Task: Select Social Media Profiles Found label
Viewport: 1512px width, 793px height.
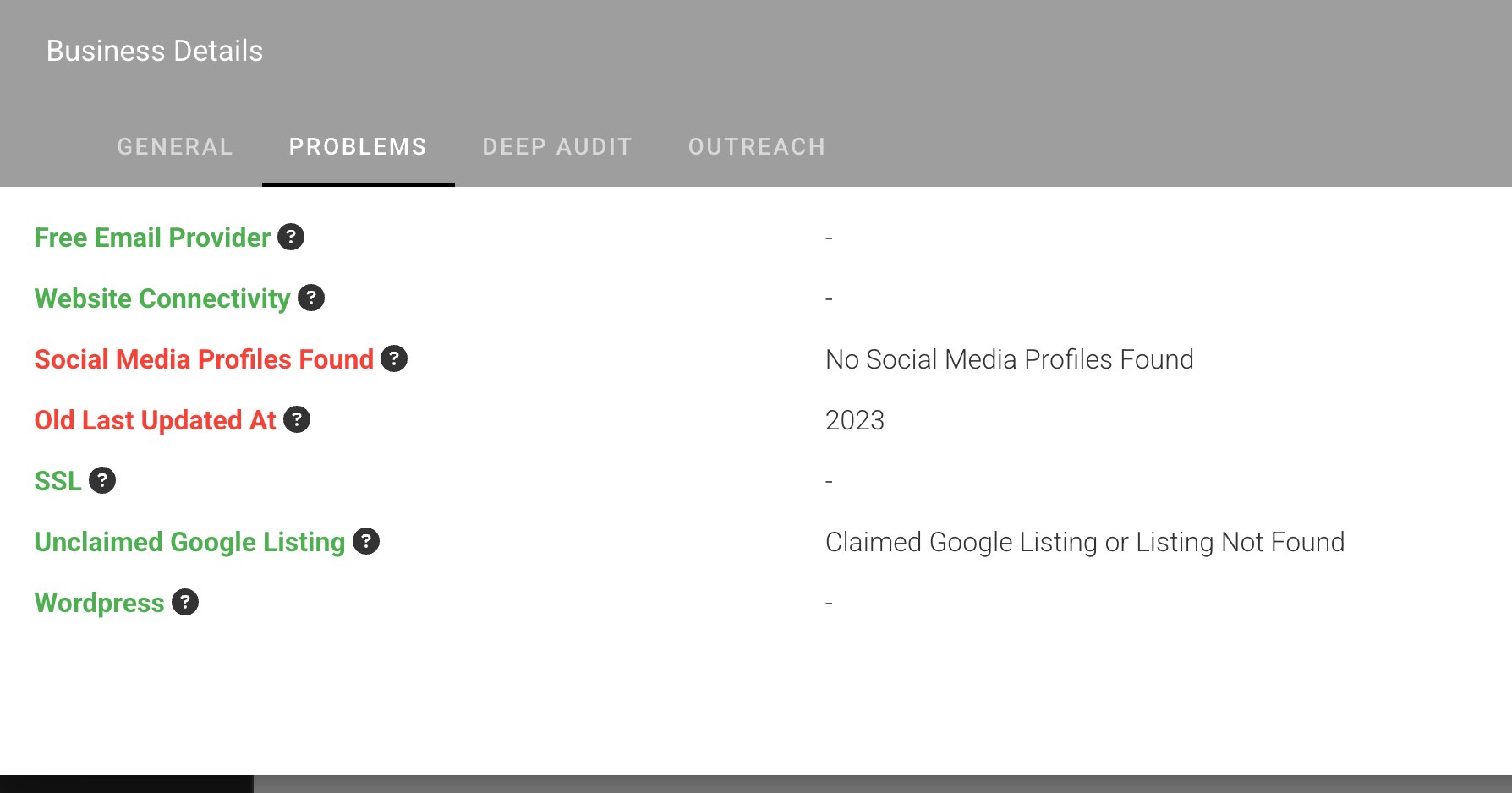Action: pos(204,359)
